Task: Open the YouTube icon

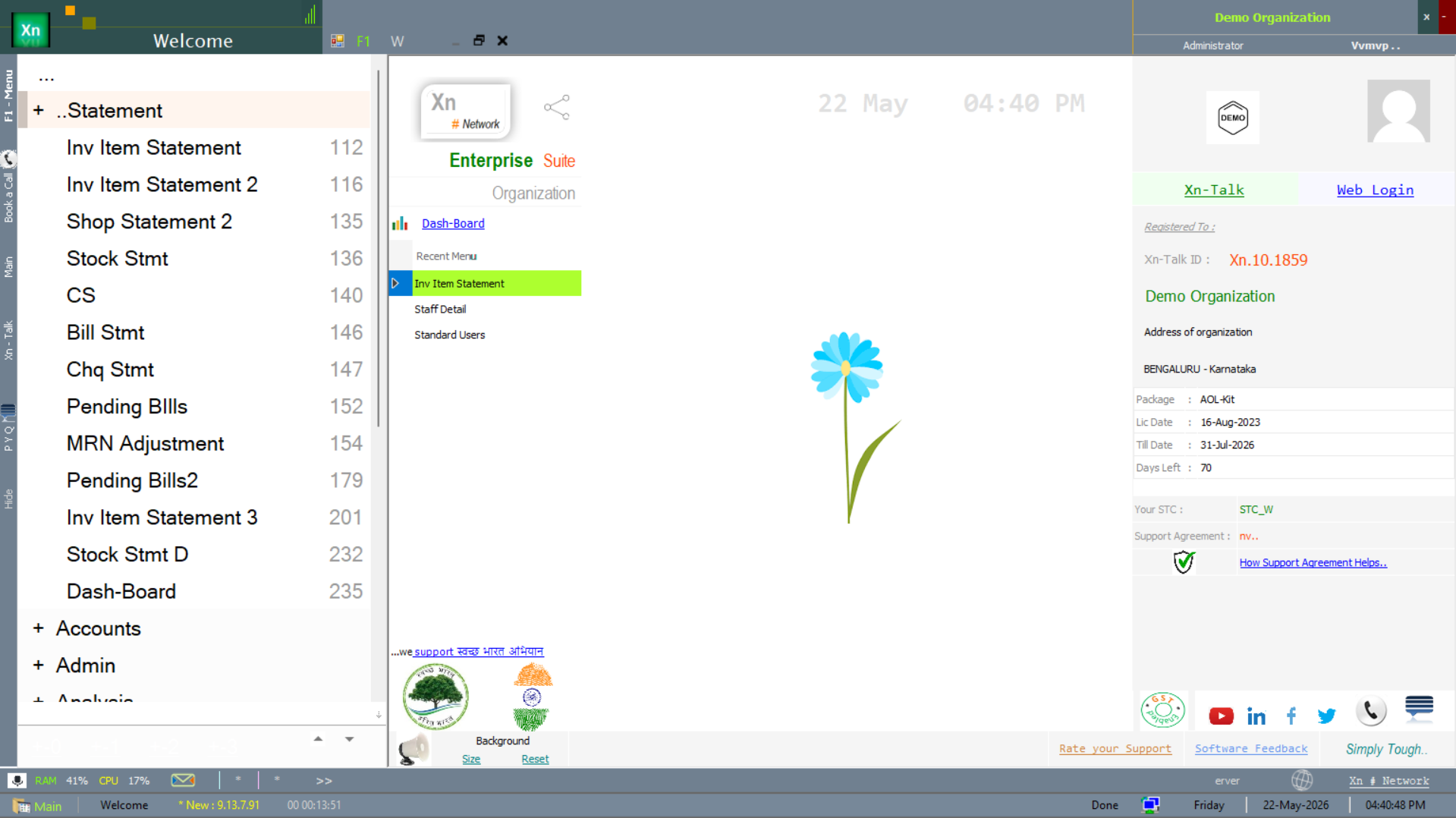Action: click(1221, 716)
